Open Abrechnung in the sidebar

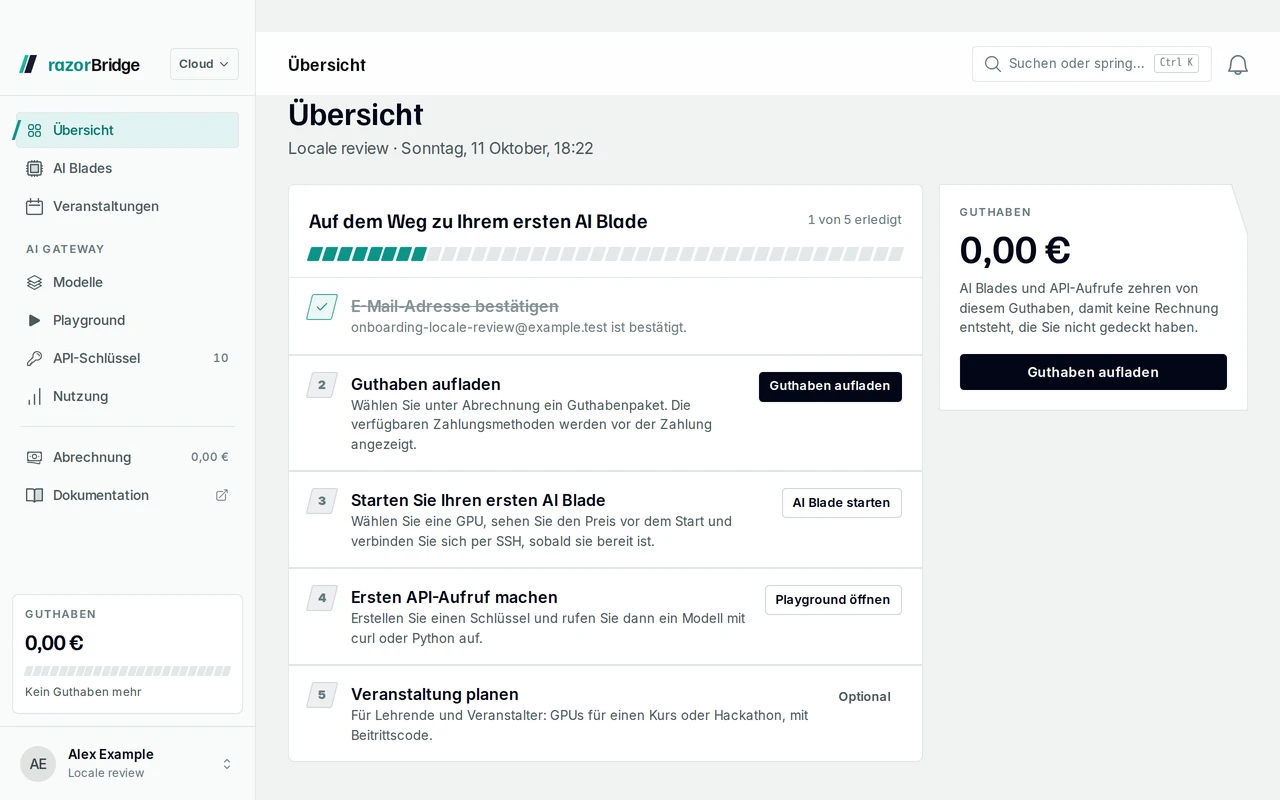[127, 457]
